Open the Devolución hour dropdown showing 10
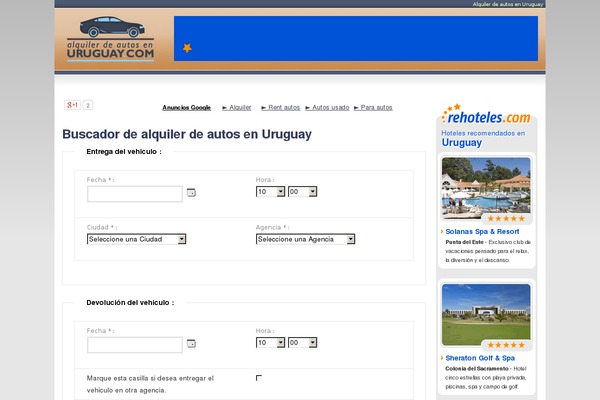This screenshot has width=600, height=400. coord(271,343)
